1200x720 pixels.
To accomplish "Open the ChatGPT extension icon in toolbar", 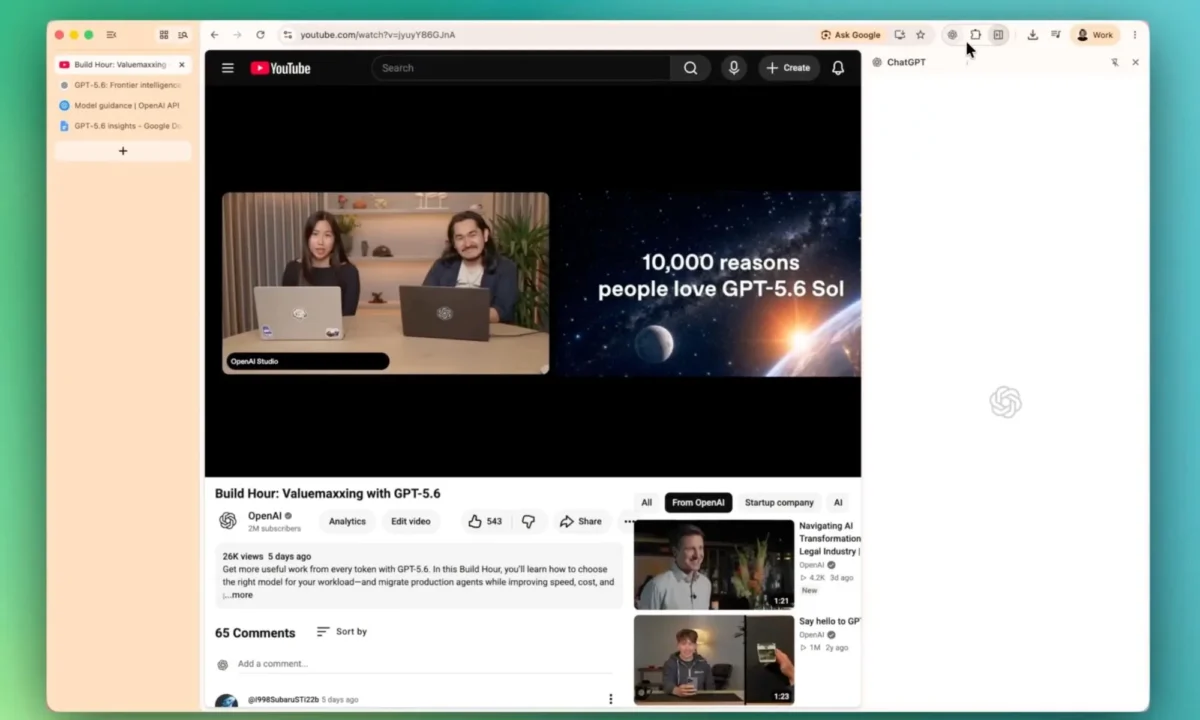I will (x=952, y=35).
